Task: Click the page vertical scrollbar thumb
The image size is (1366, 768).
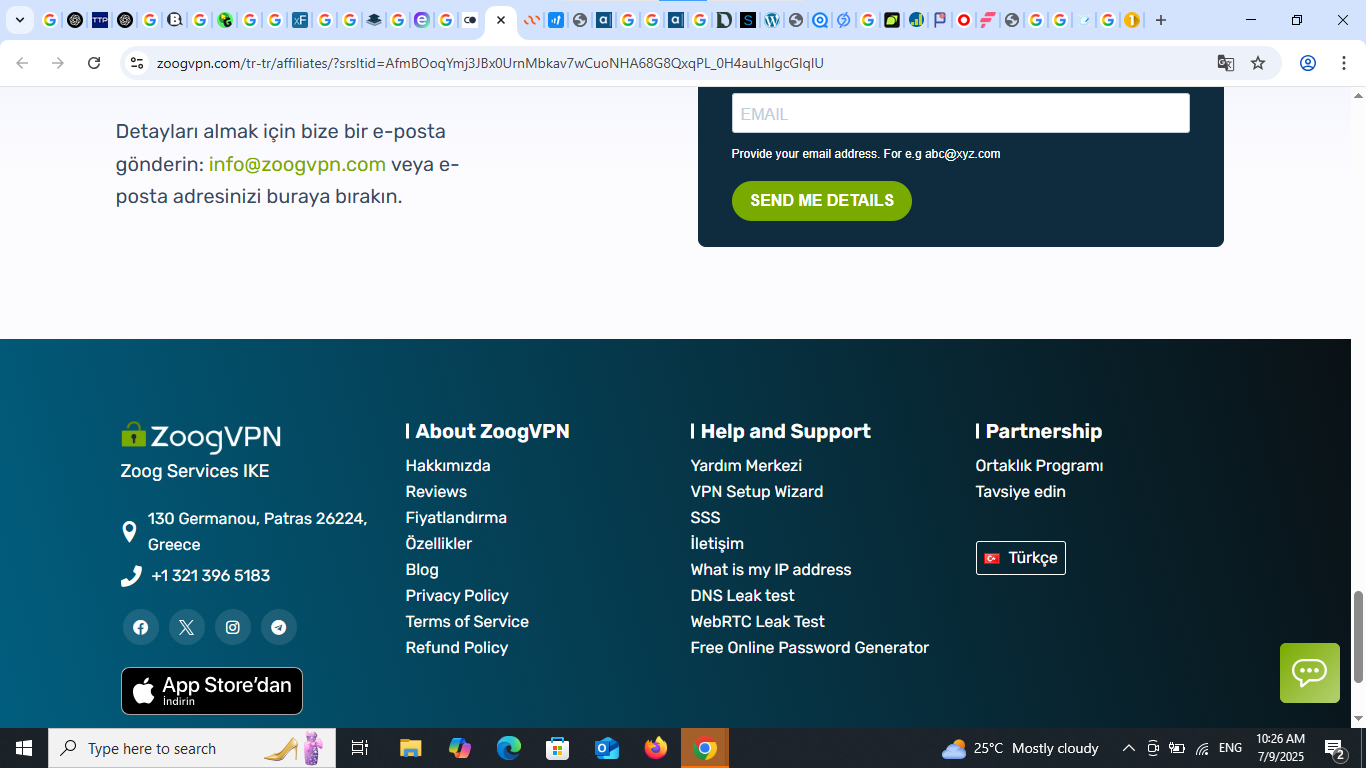Action: 1358,636
